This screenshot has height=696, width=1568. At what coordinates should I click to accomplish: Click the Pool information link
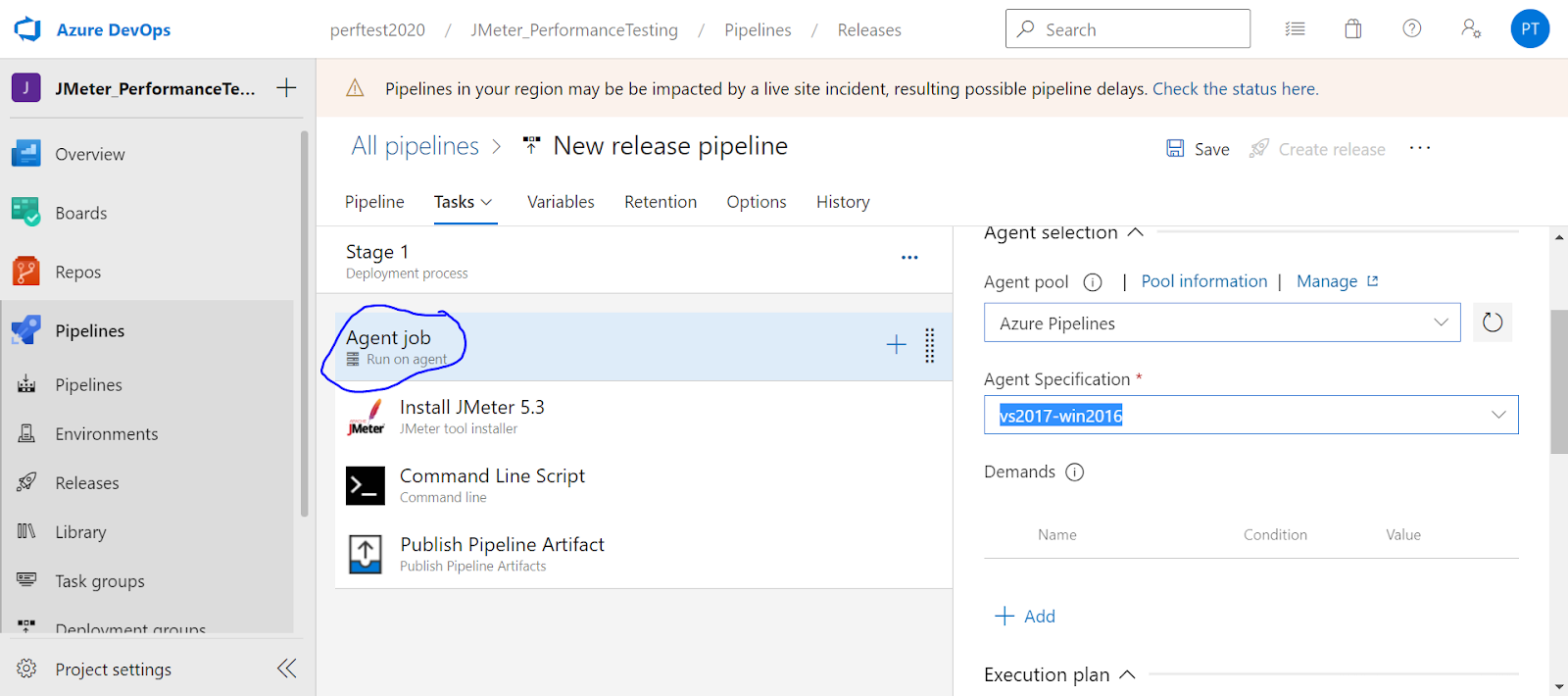[x=1204, y=281]
